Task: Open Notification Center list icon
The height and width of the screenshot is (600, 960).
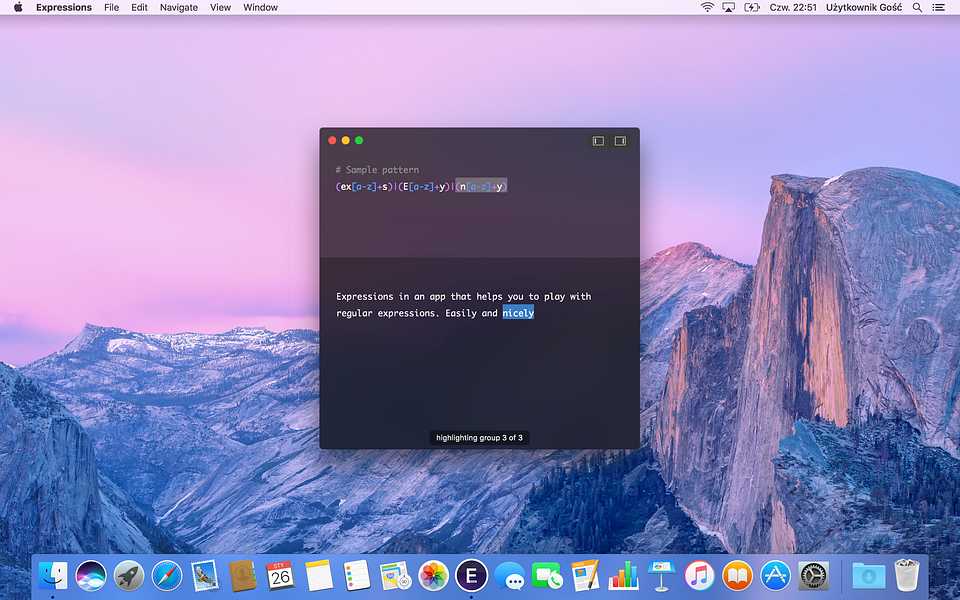Action: coord(938,7)
